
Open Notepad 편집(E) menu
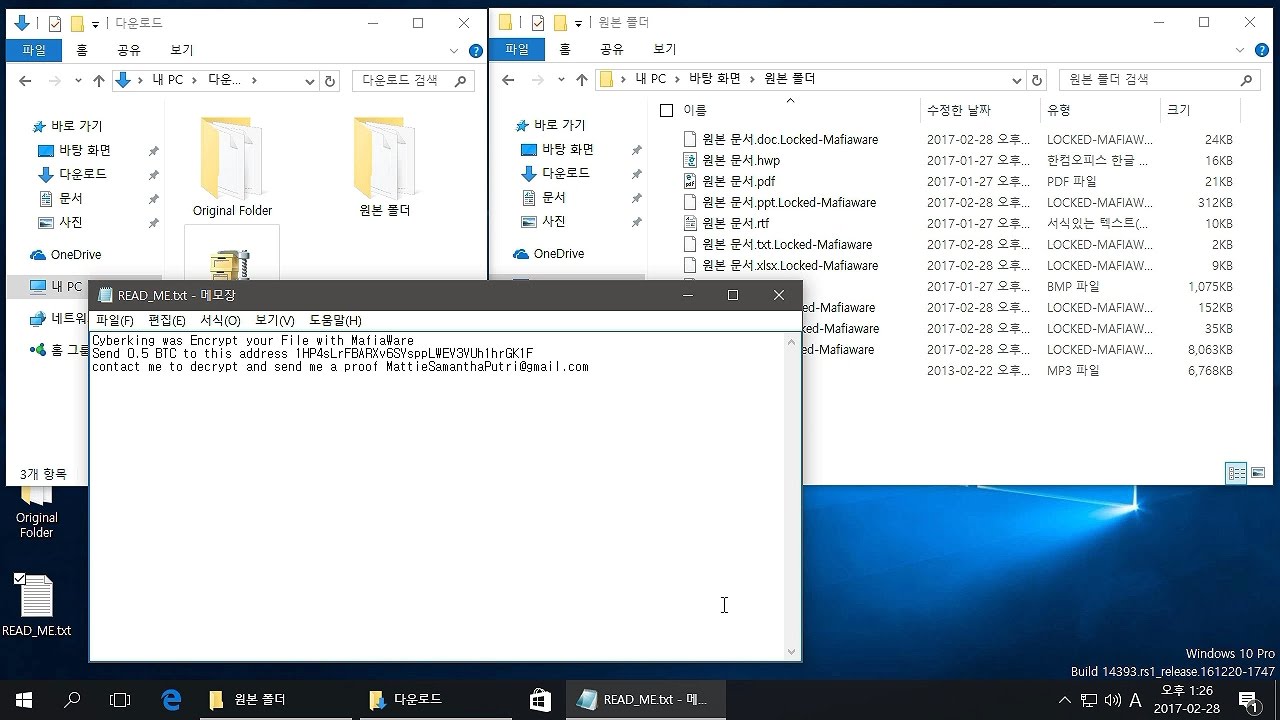click(x=167, y=320)
